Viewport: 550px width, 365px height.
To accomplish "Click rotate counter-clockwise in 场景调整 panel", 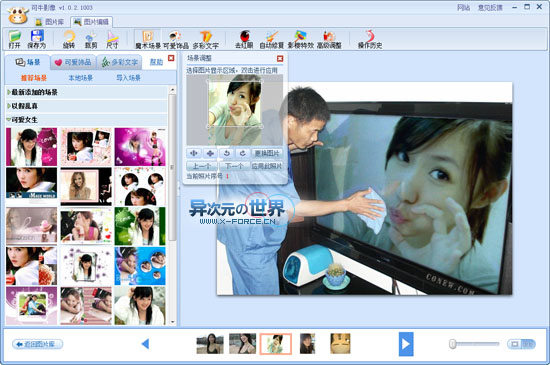I will 227,153.
